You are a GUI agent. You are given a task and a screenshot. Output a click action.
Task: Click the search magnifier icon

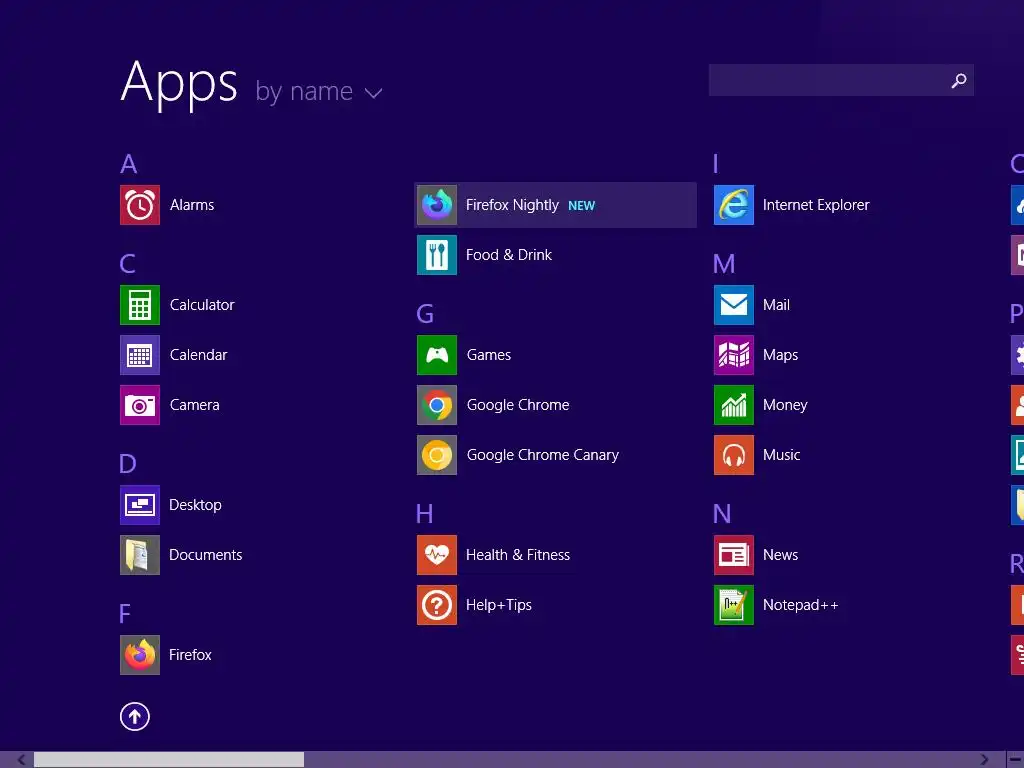(959, 80)
